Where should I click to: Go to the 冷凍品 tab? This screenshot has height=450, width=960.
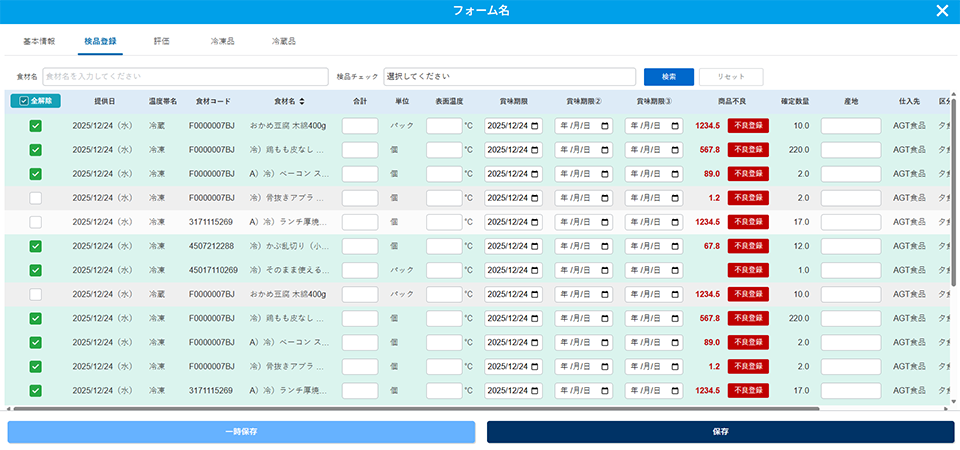click(x=222, y=42)
